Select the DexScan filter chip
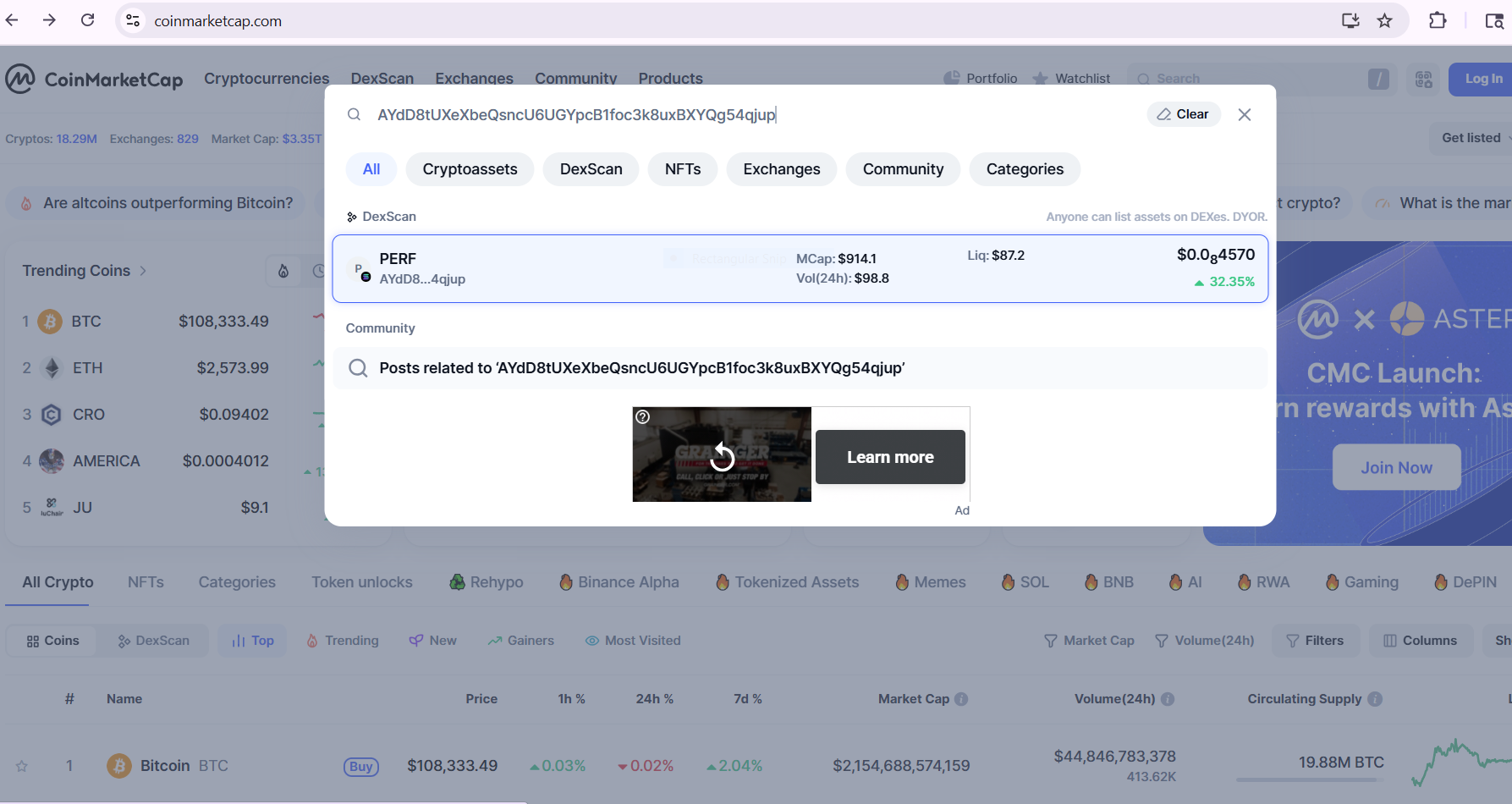Screen dimensions: 1512x804 591,169
